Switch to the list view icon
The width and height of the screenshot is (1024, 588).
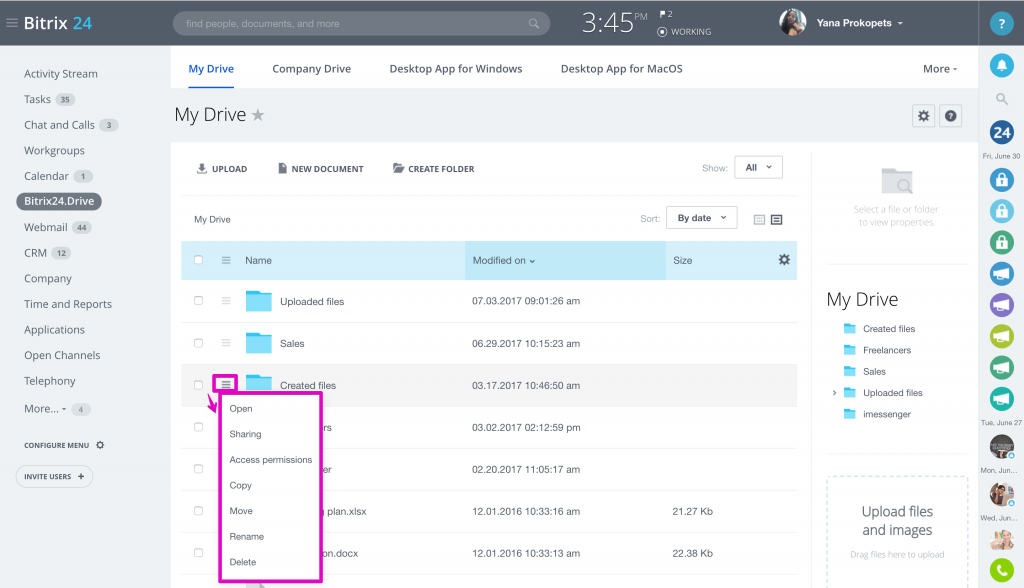[776, 220]
